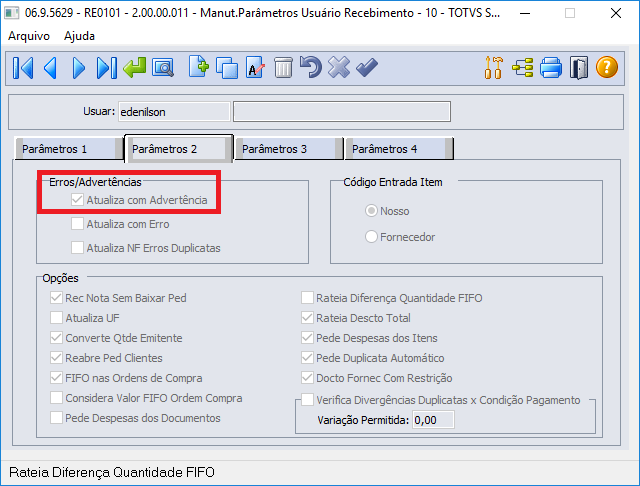Select the Parâmetros 2 tab
Image resolution: width=640 pixels, height=486 pixels.
[179, 149]
